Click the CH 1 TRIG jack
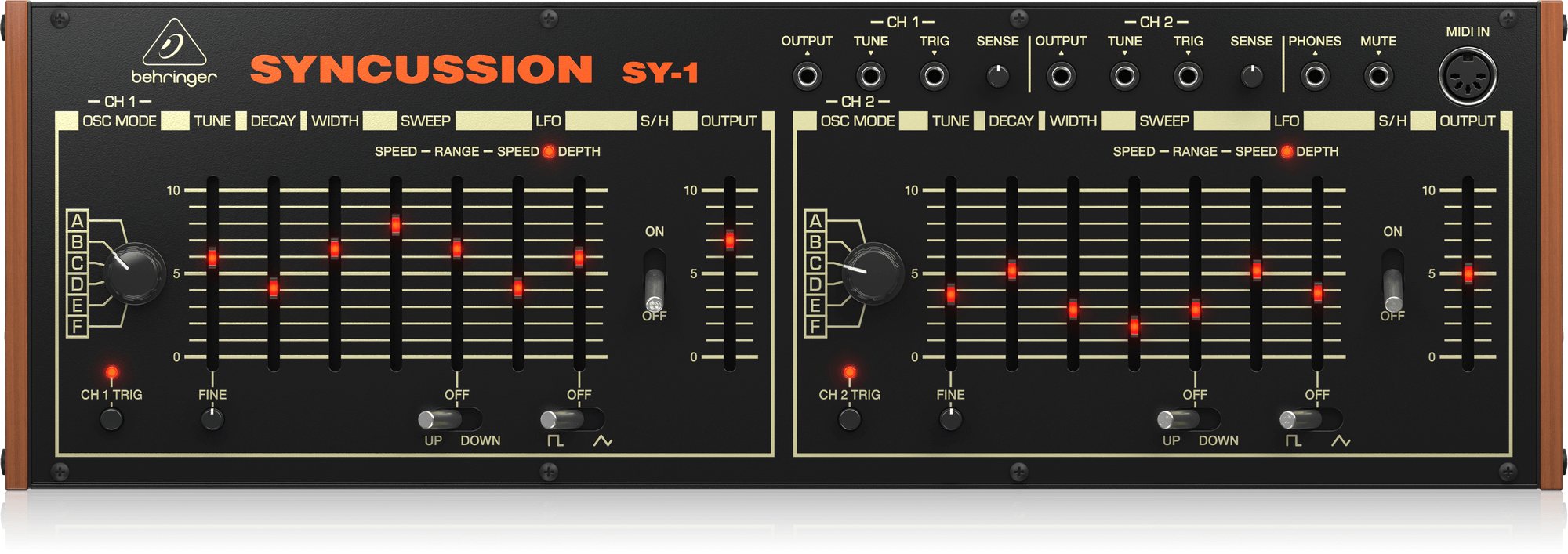 [934, 77]
